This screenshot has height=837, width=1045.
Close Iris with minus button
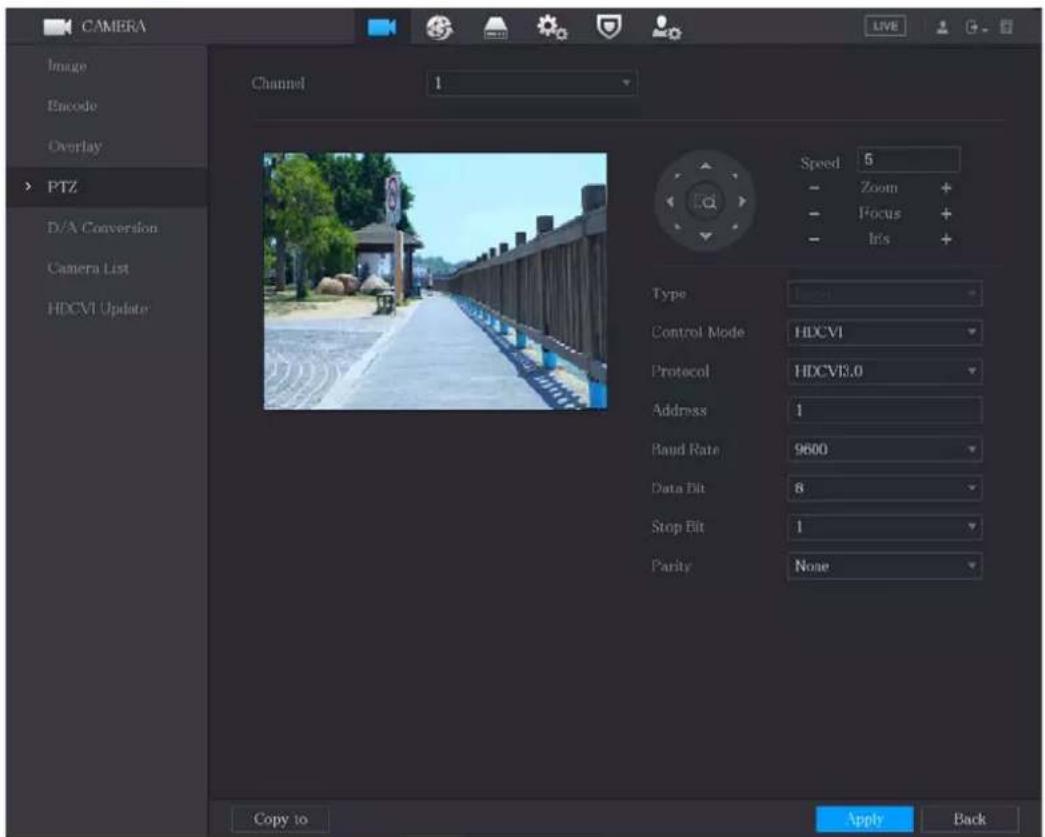point(814,239)
